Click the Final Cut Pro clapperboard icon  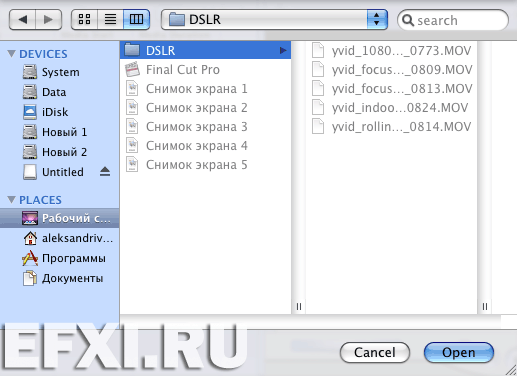(132, 69)
